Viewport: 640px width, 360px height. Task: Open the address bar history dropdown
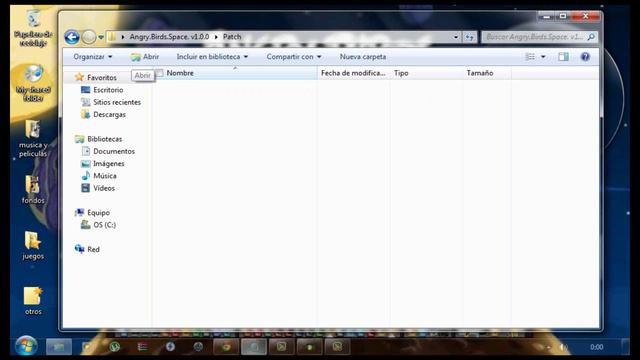(456, 37)
